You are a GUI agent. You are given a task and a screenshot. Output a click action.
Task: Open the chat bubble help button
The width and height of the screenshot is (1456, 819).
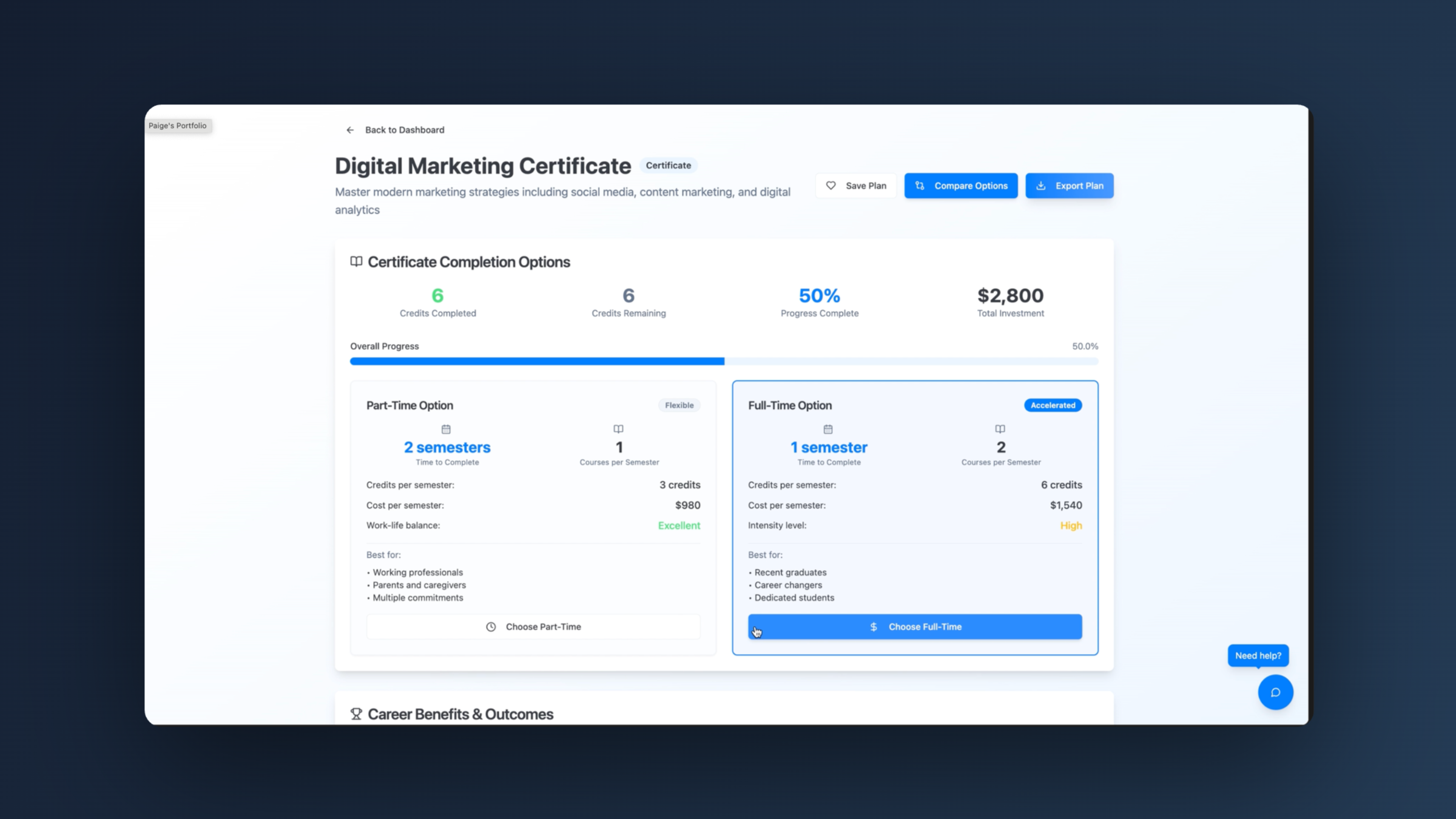coord(1275,692)
